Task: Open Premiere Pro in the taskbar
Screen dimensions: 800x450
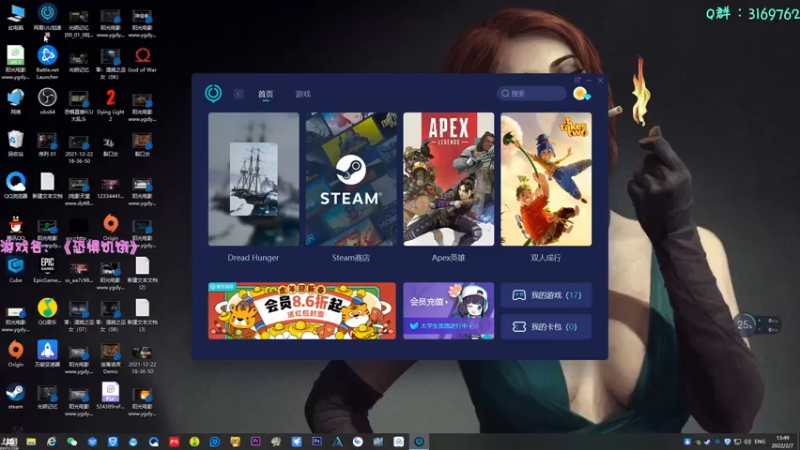Action: click(256, 442)
